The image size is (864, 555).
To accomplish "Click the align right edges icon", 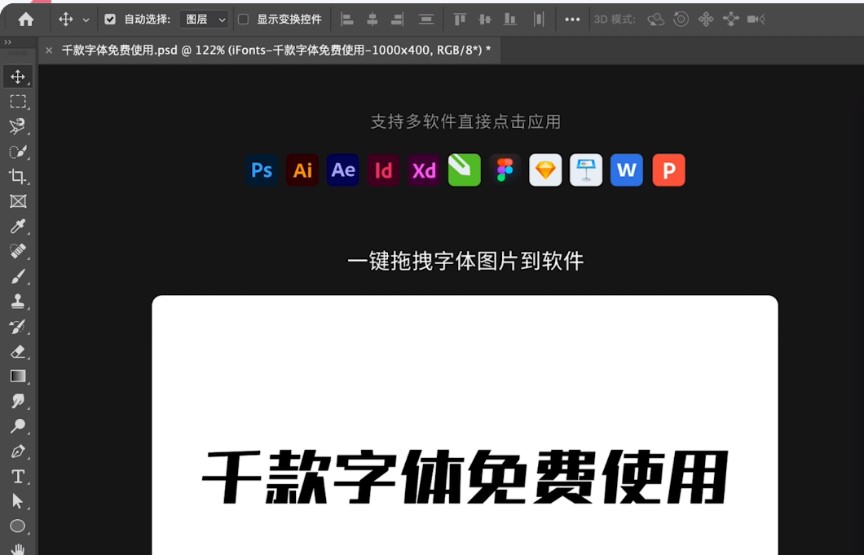I will point(397,20).
